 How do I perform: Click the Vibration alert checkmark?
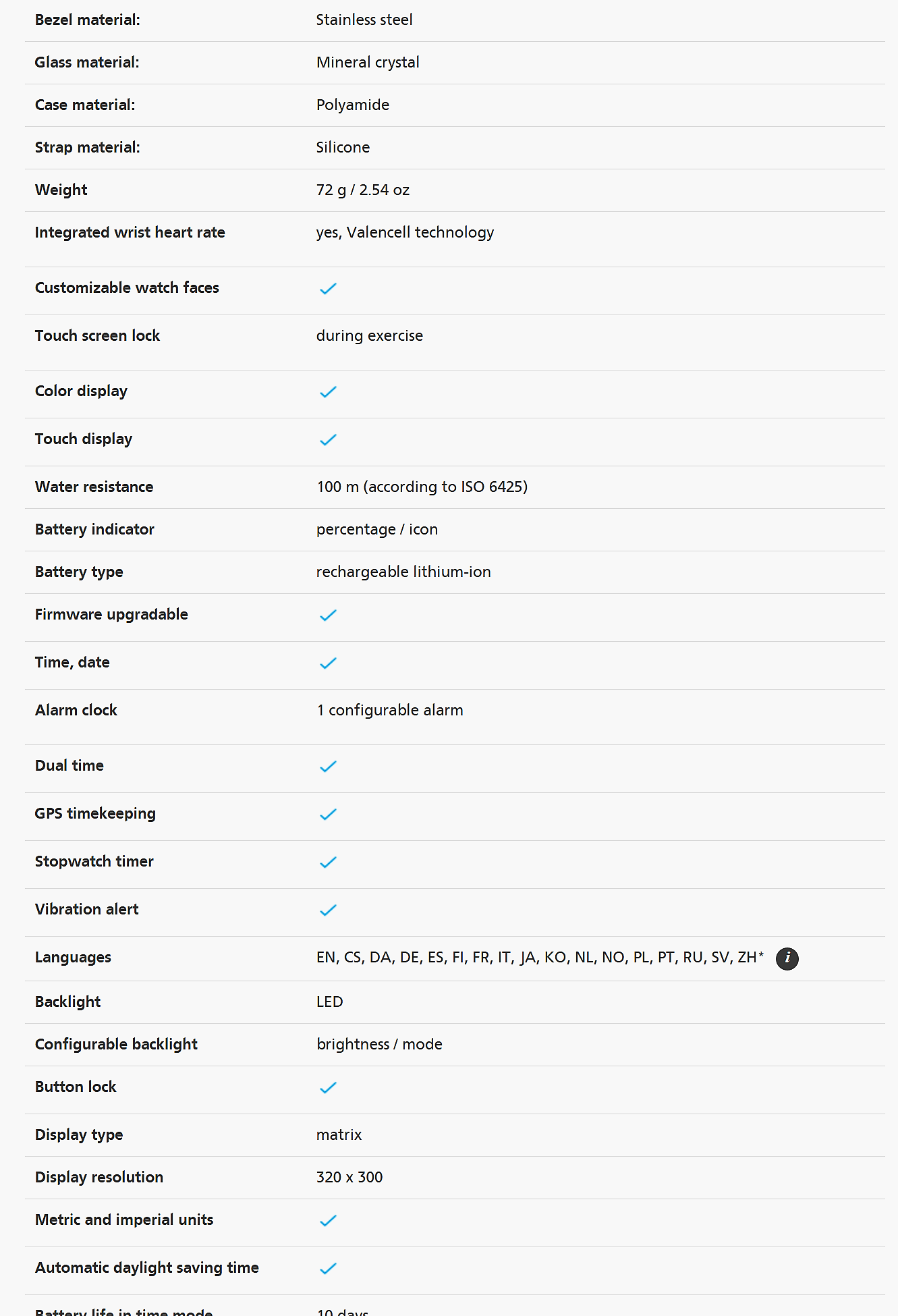click(328, 910)
